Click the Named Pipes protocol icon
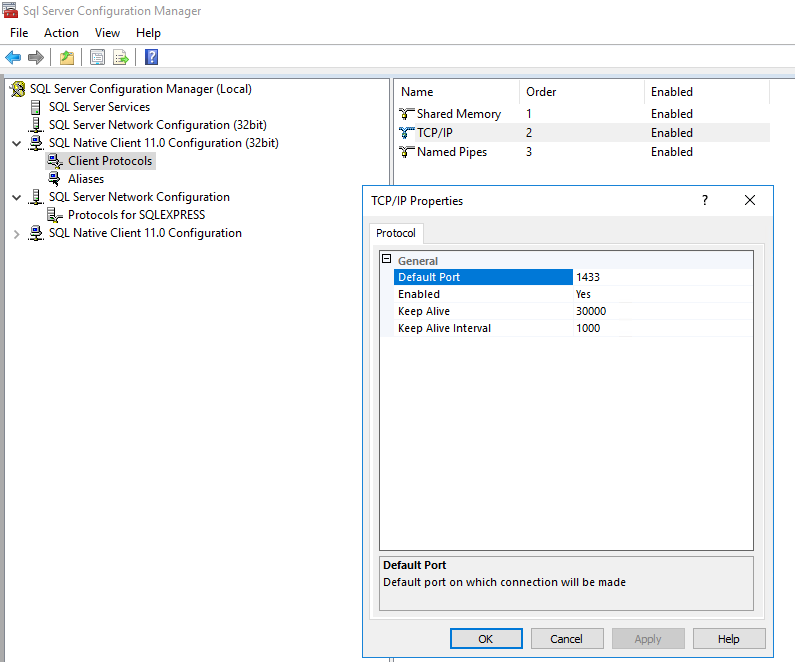795x662 pixels. click(406, 152)
